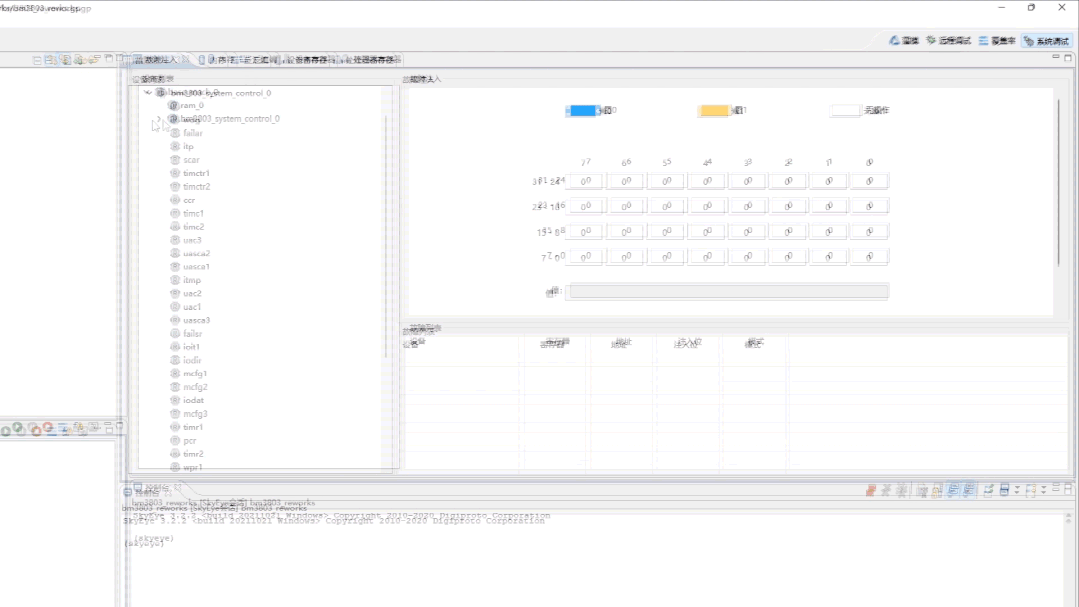Click the uasca2 register icon
This screenshot has height=607, width=1079.
click(x=175, y=253)
